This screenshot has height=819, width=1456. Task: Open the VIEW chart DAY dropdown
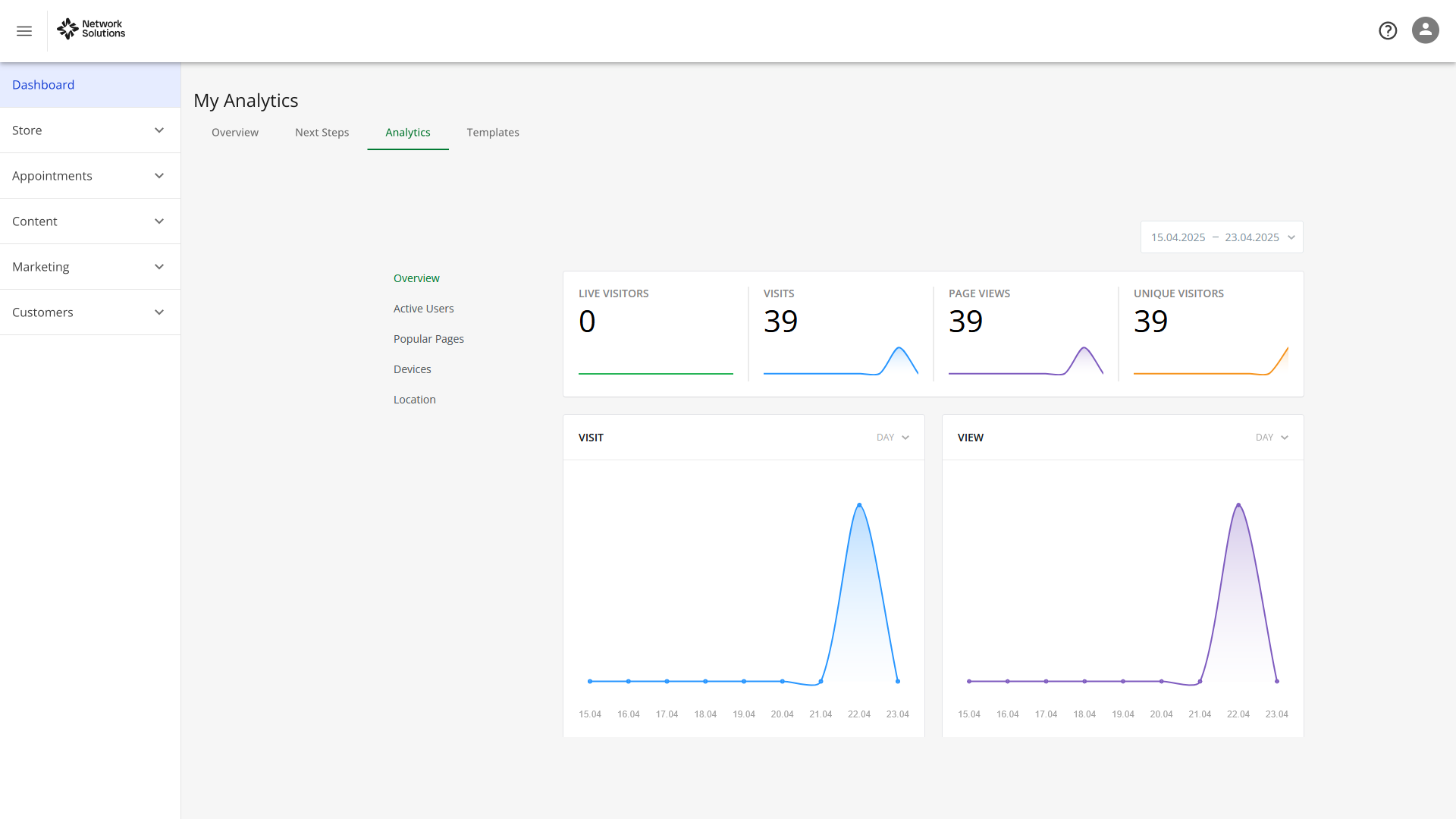tap(1272, 438)
